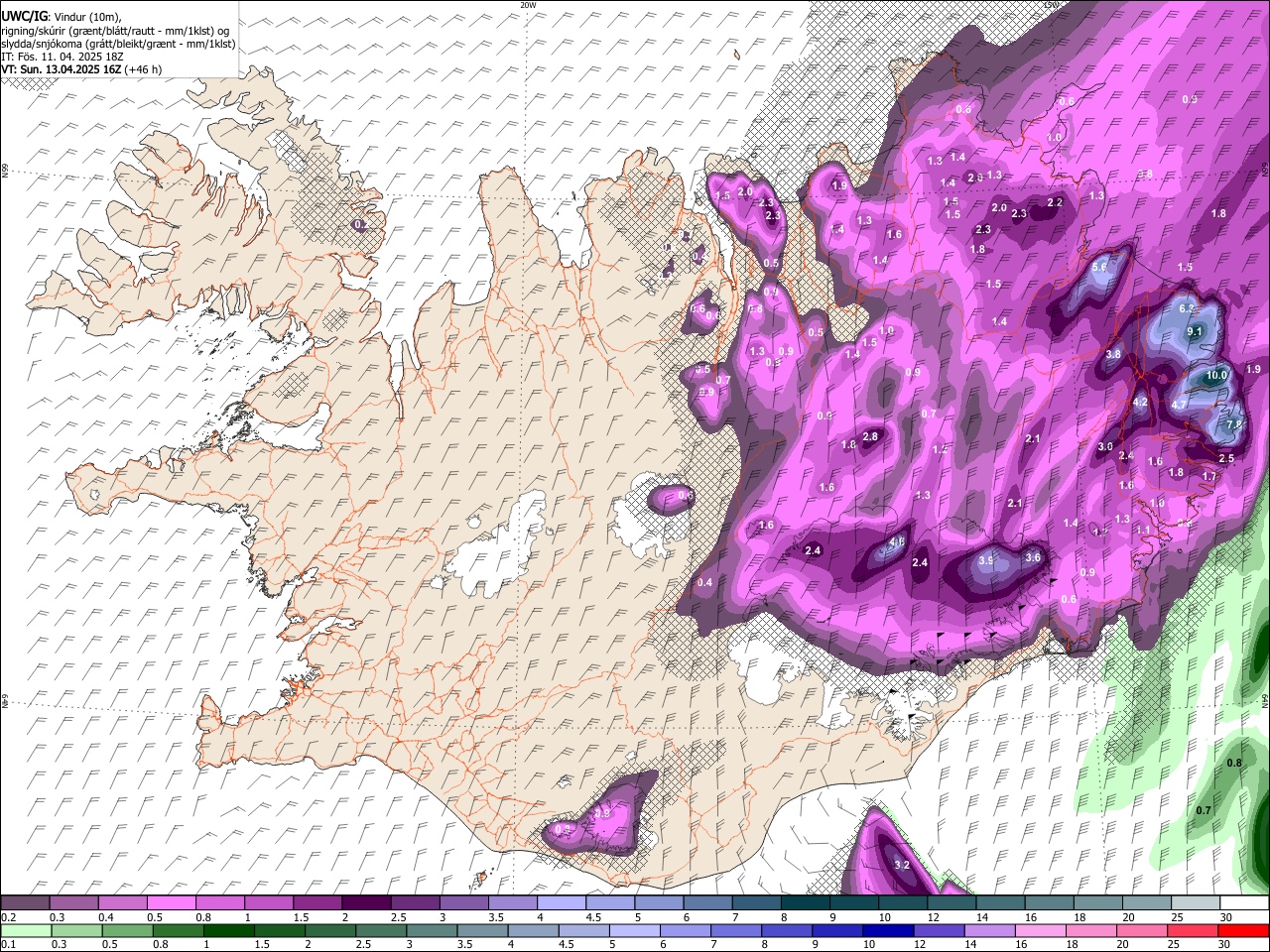Select the '6.3' snowfall value on the map

[x=1187, y=308]
